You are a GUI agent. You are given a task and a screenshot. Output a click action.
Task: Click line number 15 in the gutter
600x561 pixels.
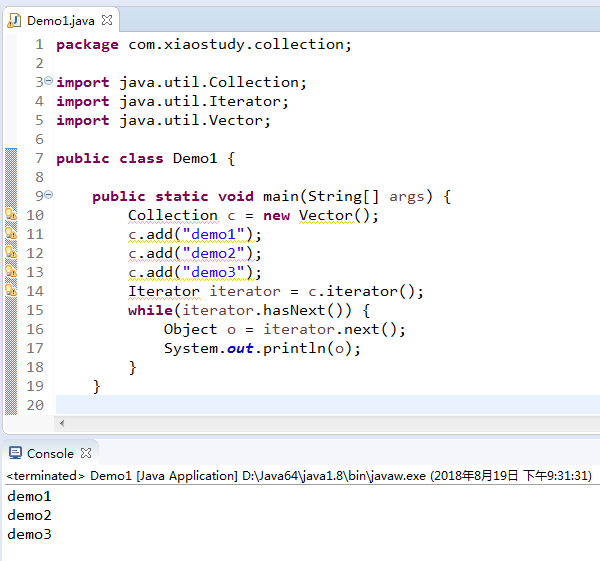[35, 310]
